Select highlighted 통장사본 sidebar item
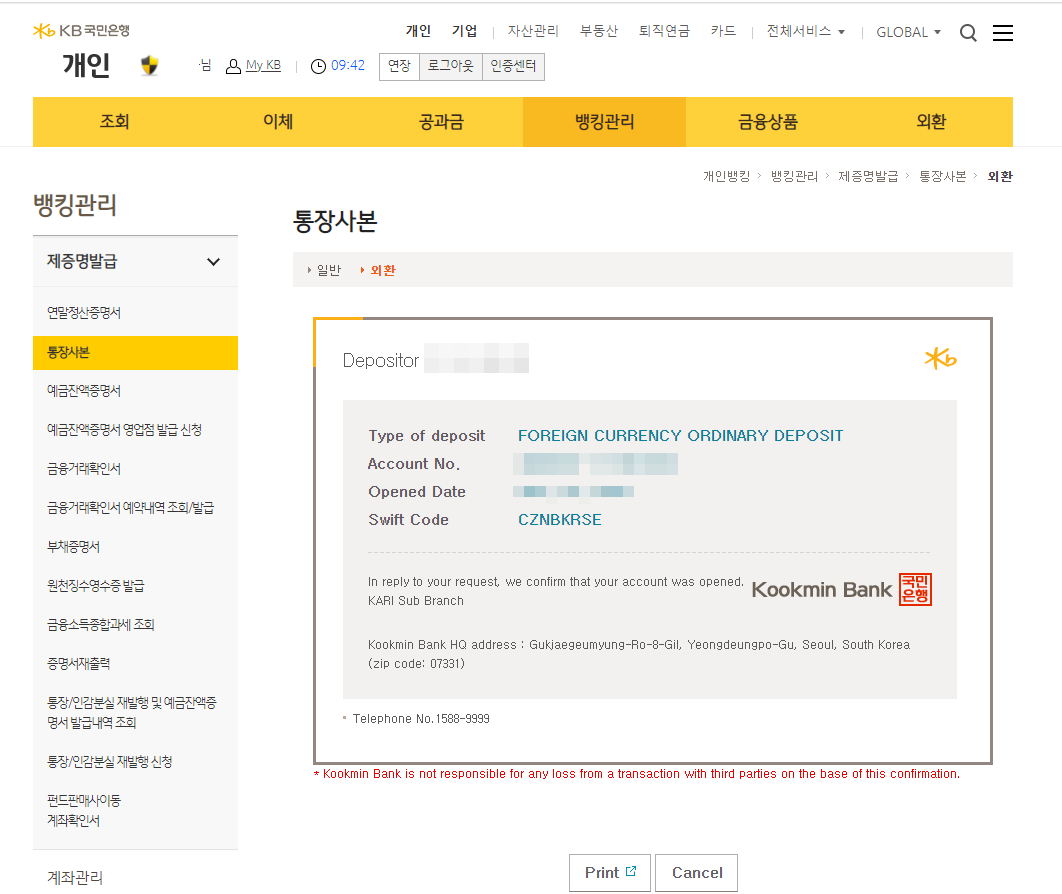The width and height of the screenshot is (1062, 894). pyautogui.click(x=135, y=353)
